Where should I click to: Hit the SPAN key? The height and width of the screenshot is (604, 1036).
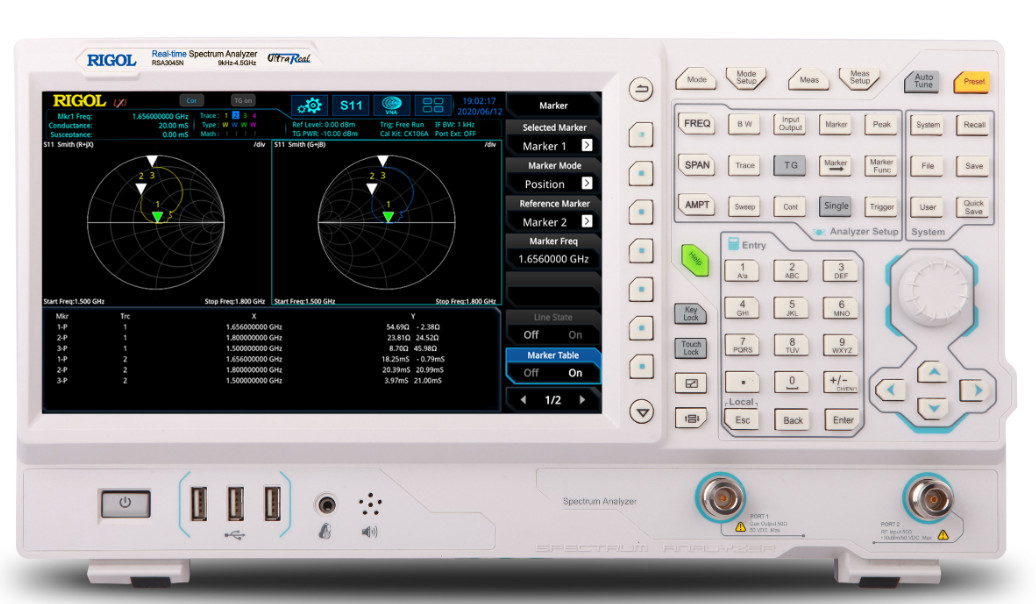(697, 165)
